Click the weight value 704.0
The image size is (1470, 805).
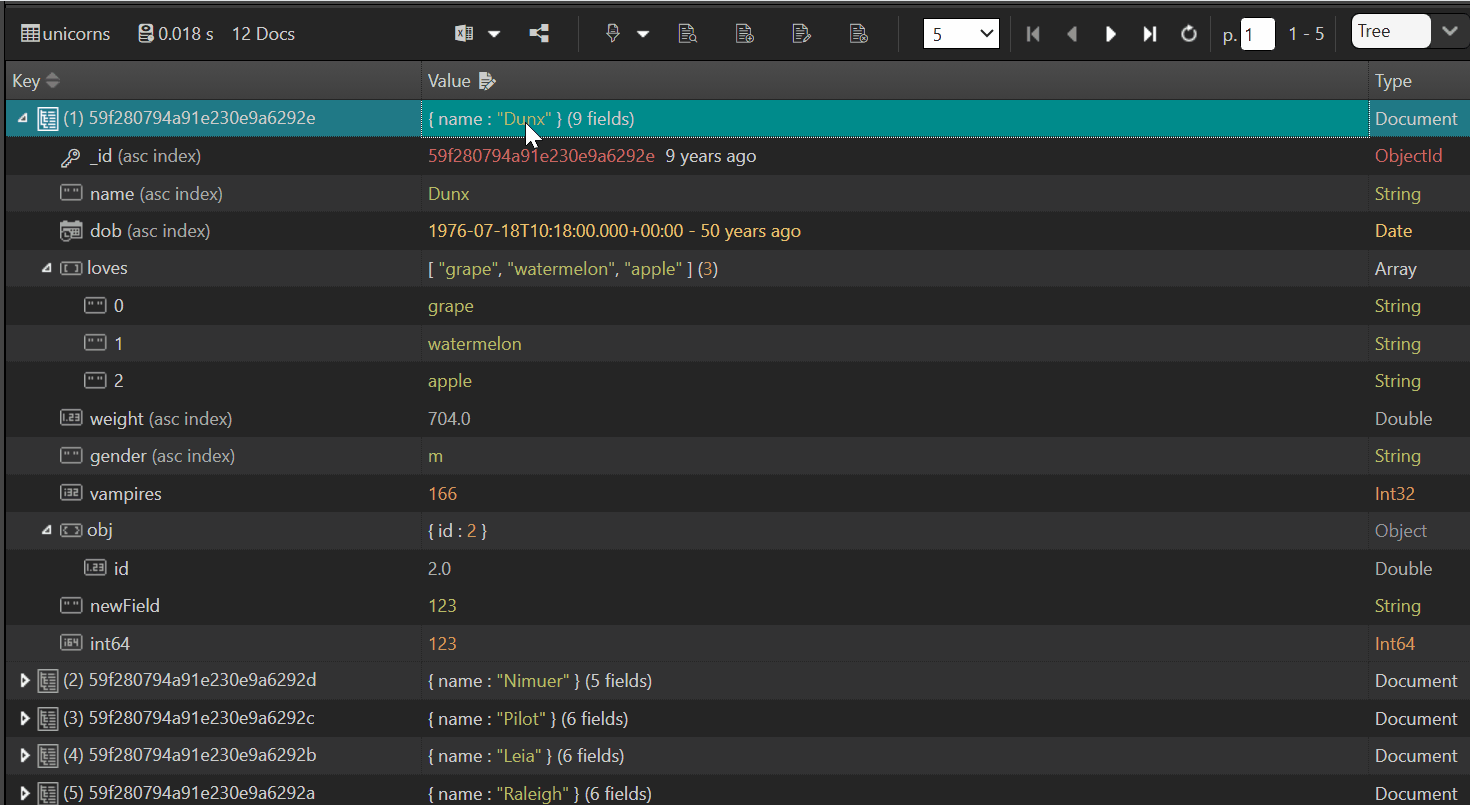(x=449, y=419)
